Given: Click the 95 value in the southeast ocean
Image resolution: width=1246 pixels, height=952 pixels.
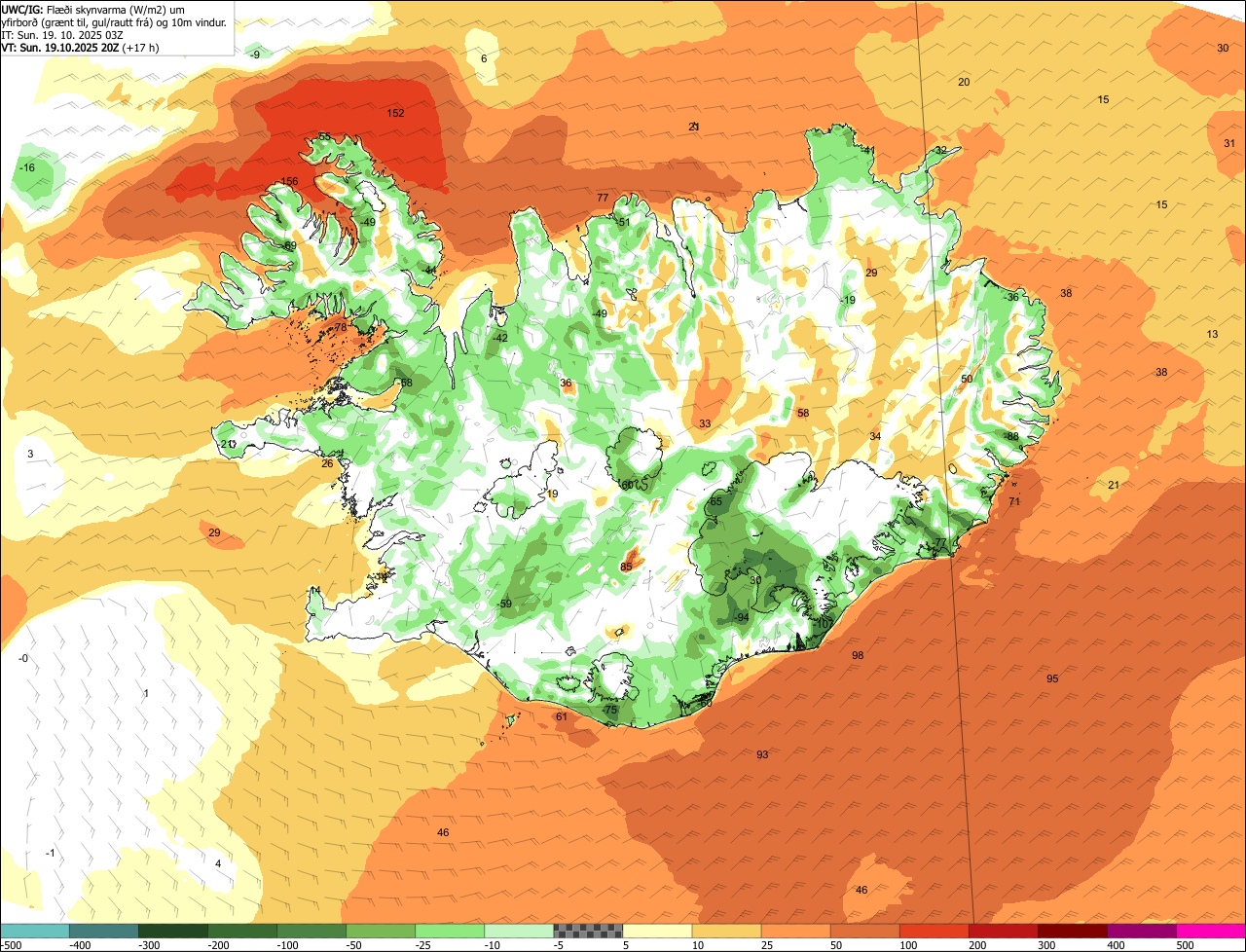Looking at the screenshot, I should [1052, 678].
